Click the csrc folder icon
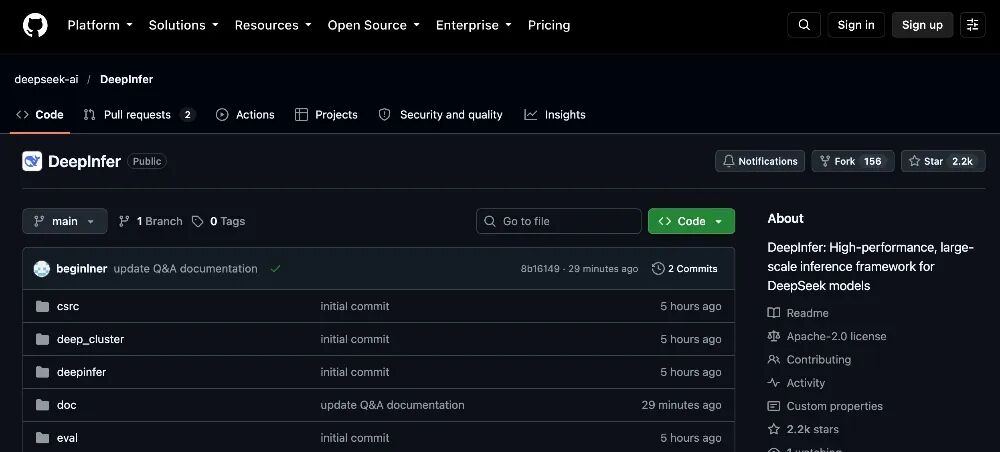The image size is (1000, 452). tap(43, 306)
